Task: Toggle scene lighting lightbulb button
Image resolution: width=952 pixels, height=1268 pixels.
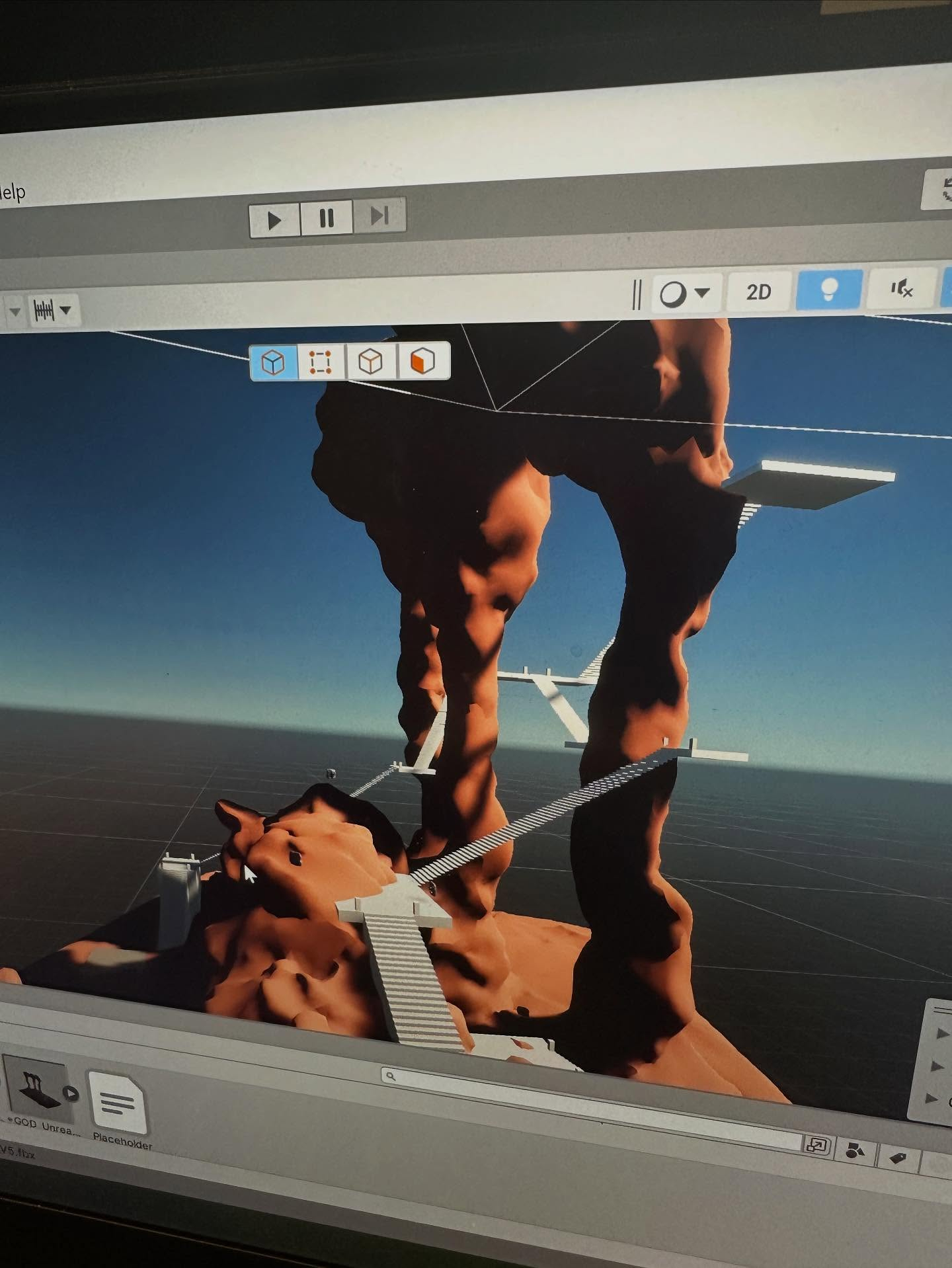Action: pos(829,289)
